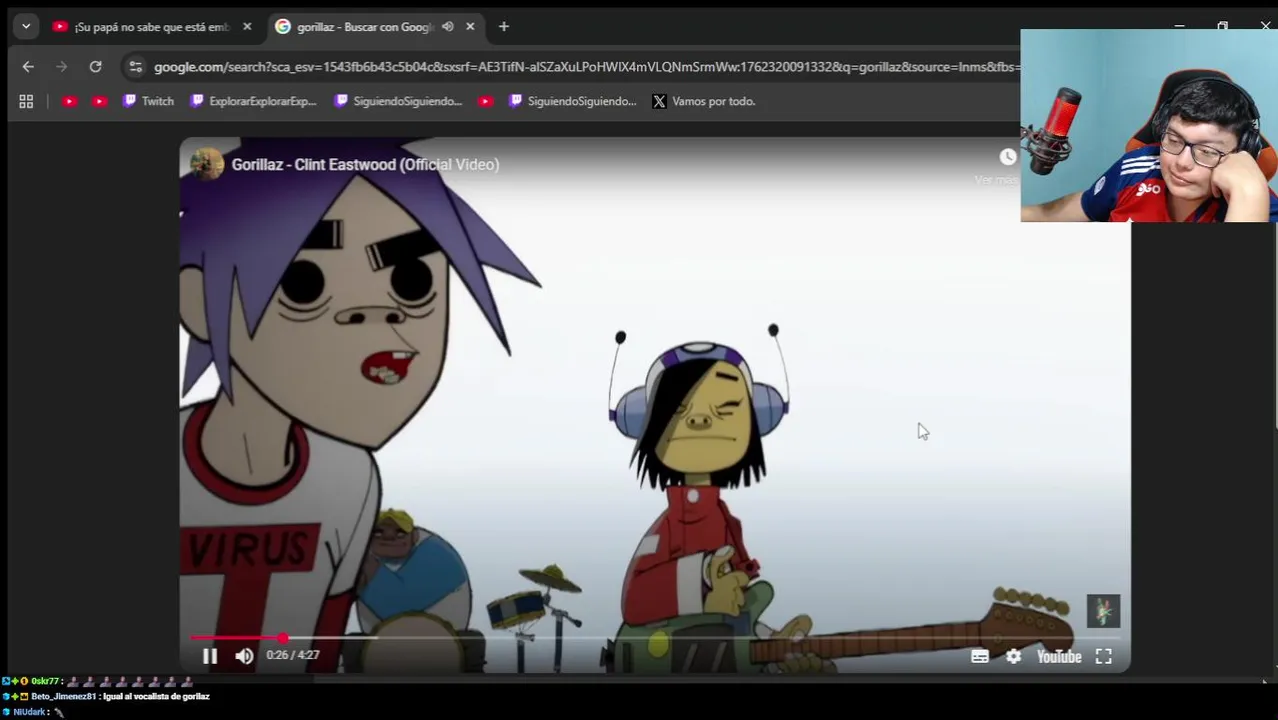Viewport: 1278px width, 720px height.
Task: Open the tab search dropdown arrow
Action: click(x=26, y=27)
